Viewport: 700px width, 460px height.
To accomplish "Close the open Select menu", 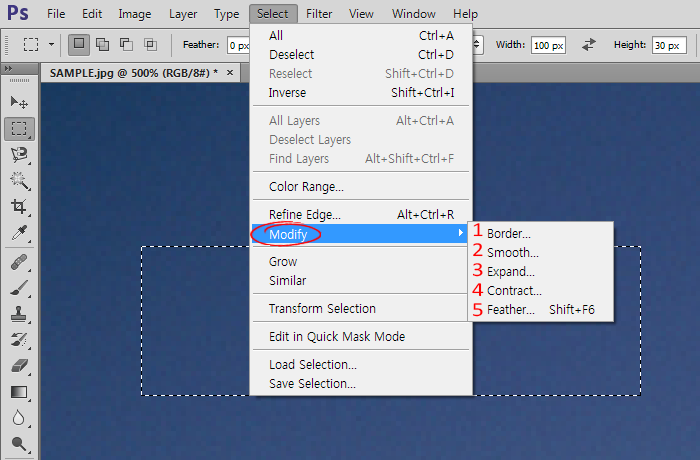I will click(273, 14).
